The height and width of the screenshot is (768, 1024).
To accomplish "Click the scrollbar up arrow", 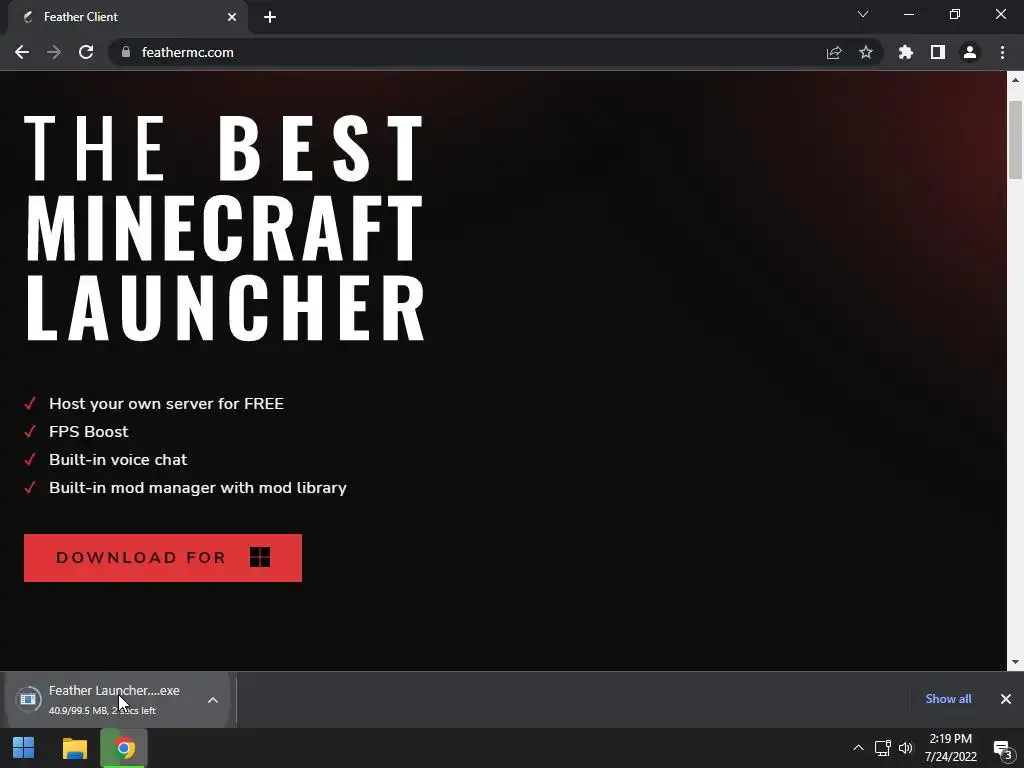I will coord(1015,80).
